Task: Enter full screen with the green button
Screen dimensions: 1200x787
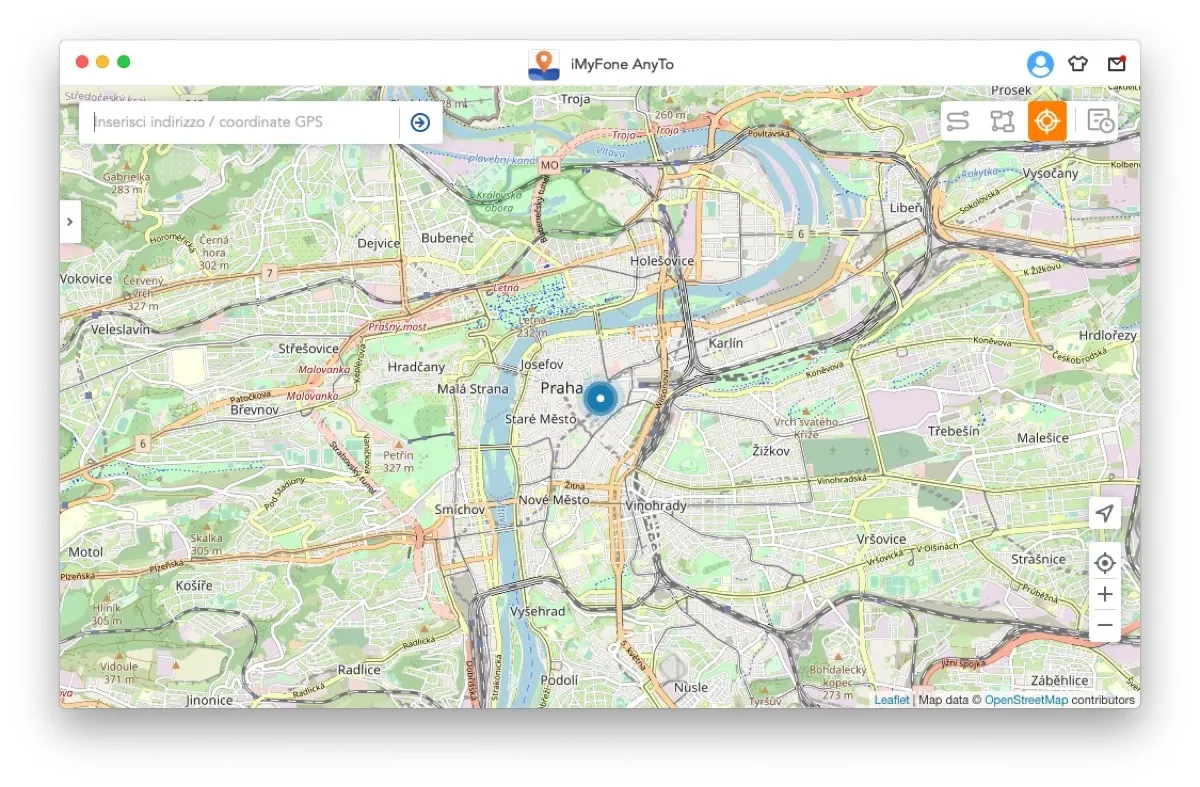Action: coord(123,61)
